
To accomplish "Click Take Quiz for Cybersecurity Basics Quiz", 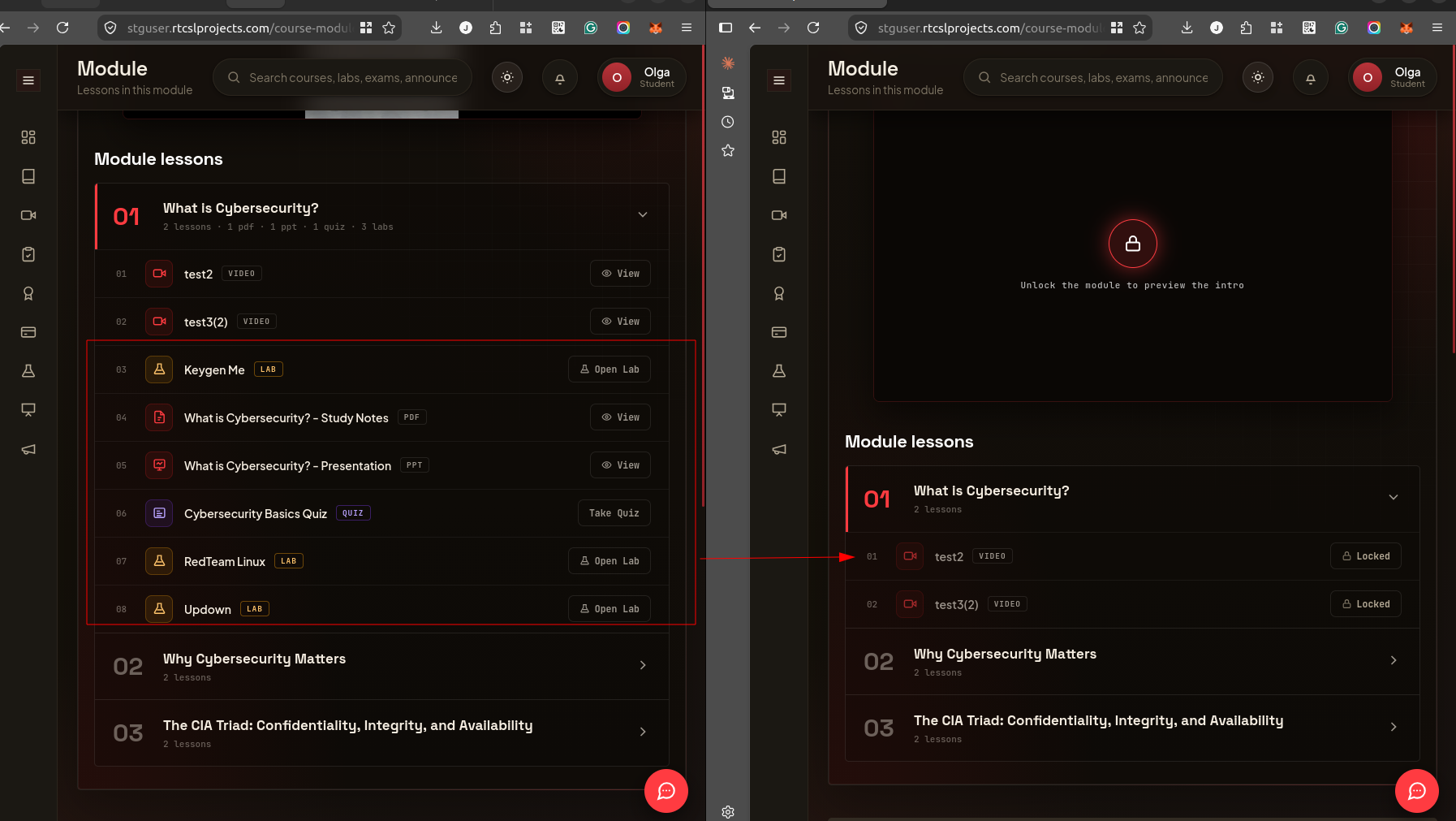I will coord(614,513).
